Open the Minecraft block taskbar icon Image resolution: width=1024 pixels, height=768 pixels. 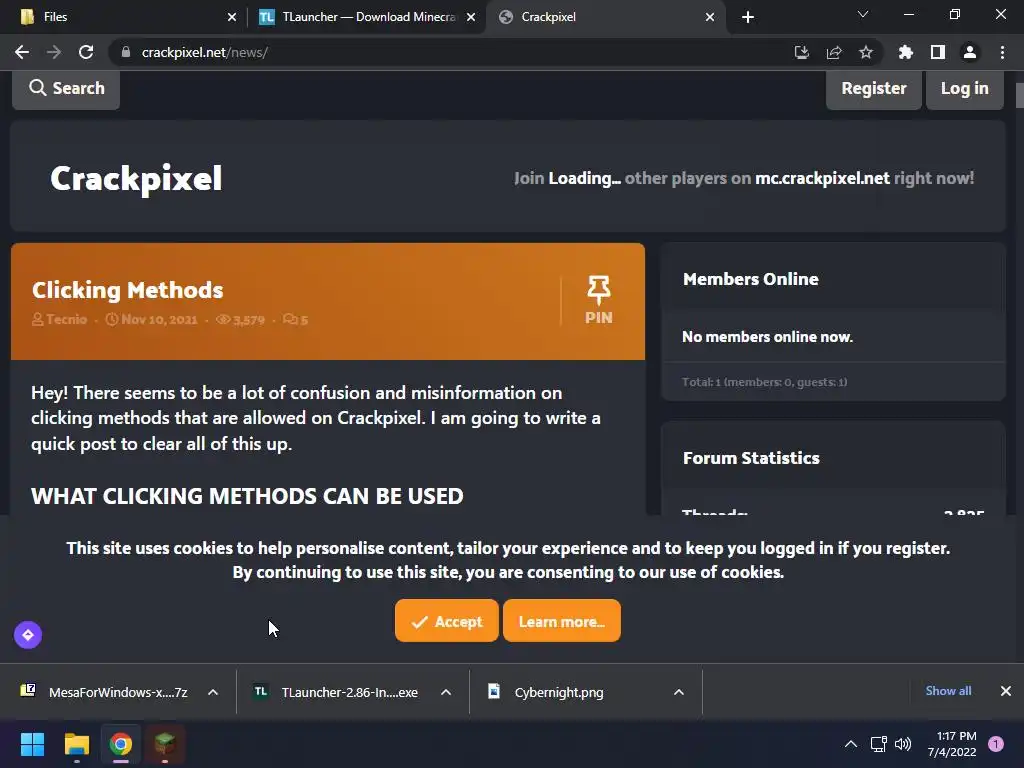[x=164, y=744]
